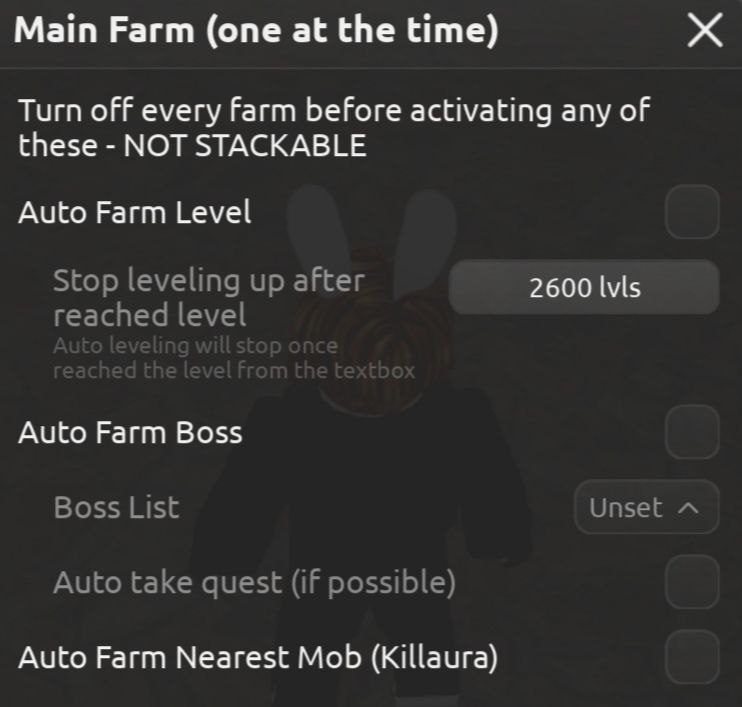Click the Main Farm panel title

pyautogui.click(x=258, y=32)
